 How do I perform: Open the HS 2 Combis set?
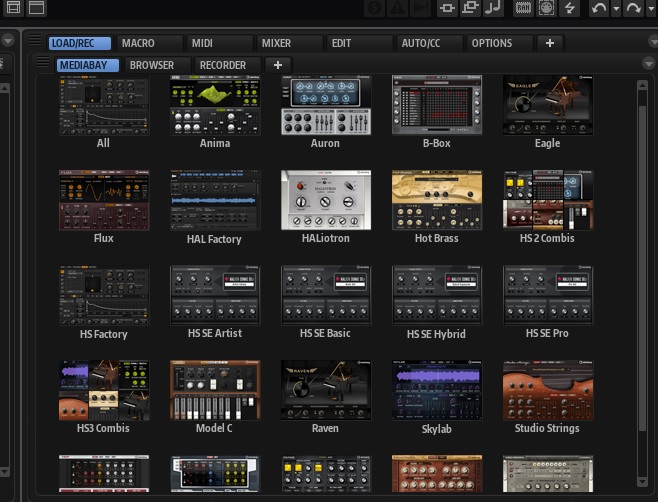point(548,200)
